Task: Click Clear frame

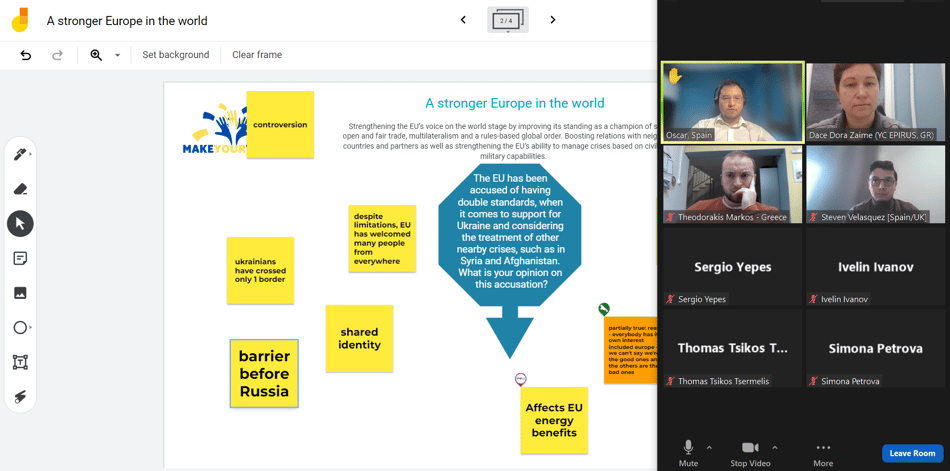Action: pyautogui.click(x=257, y=55)
